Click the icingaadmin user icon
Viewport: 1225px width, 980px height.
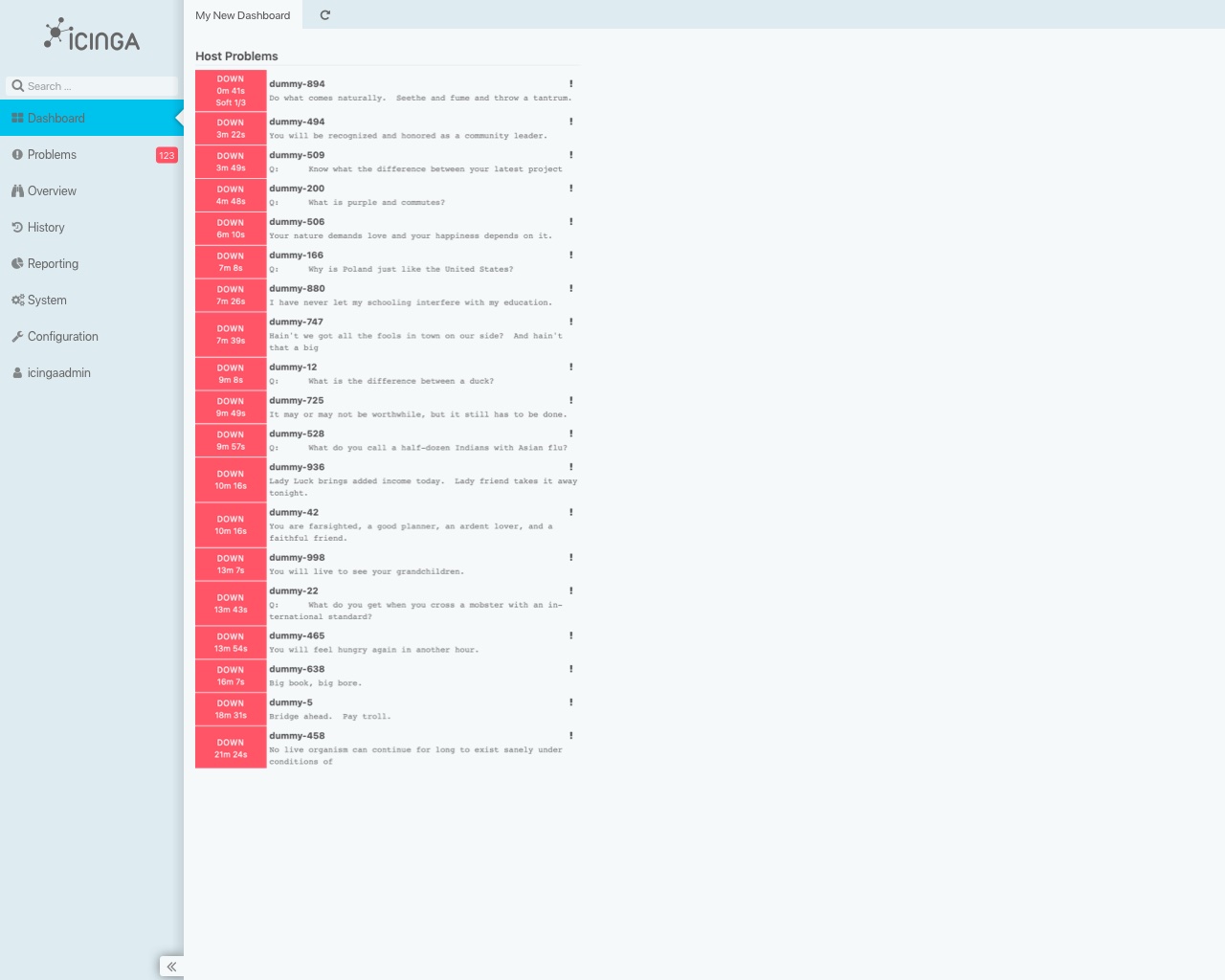click(x=17, y=372)
